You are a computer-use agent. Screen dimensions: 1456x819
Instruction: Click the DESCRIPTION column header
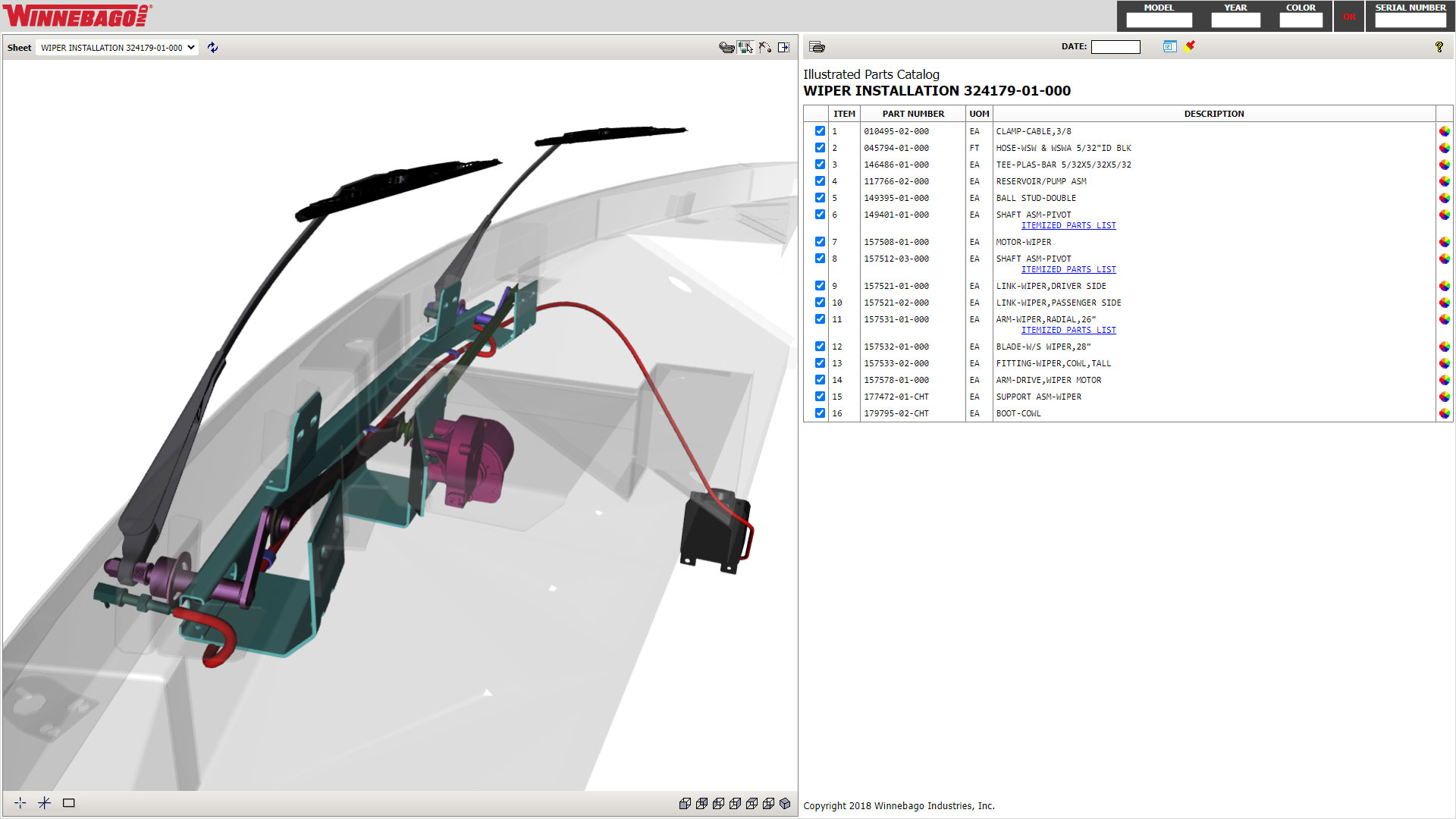[1214, 114]
